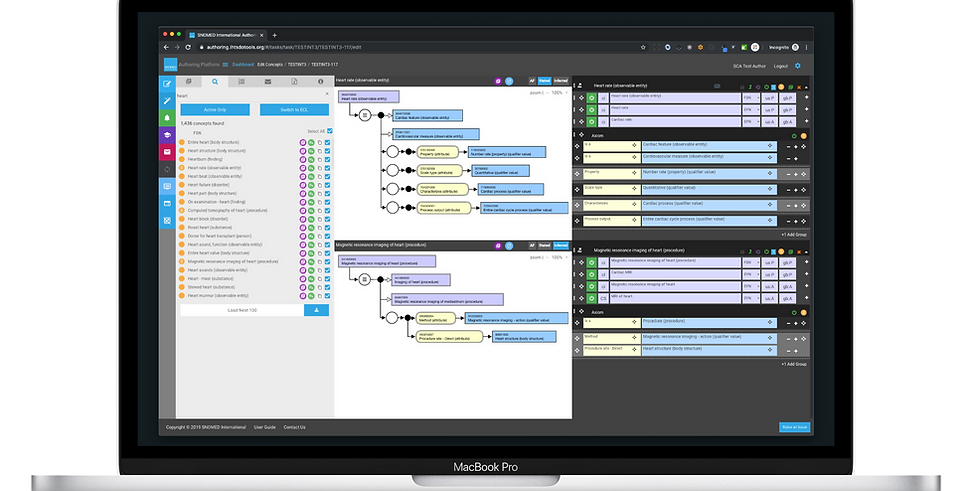973x491 pixels.
Task: Click Stated view for Heart rate diagram
Action: pyautogui.click(x=544, y=81)
